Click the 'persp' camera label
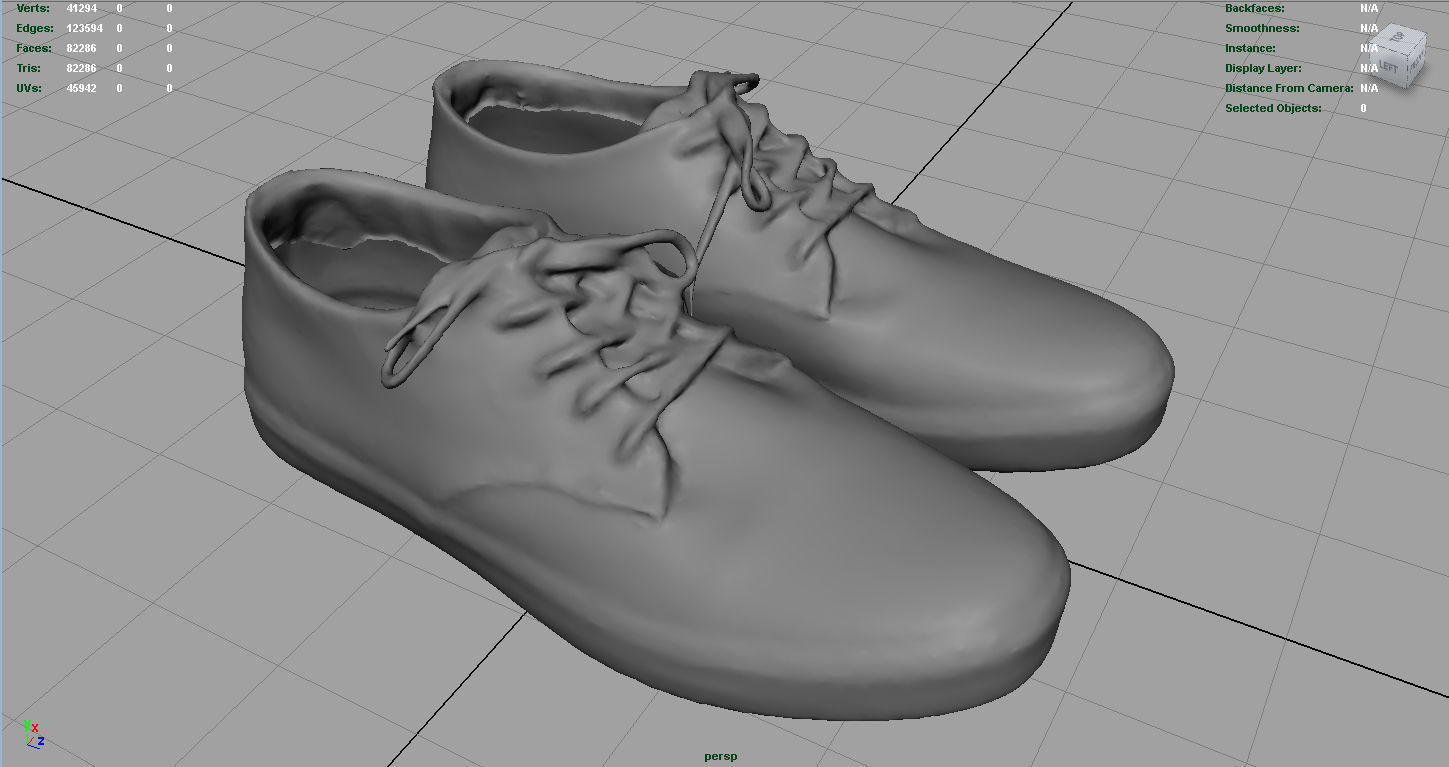Image resolution: width=1449 pixels, height=767 pixels. (x=720, y=756)
